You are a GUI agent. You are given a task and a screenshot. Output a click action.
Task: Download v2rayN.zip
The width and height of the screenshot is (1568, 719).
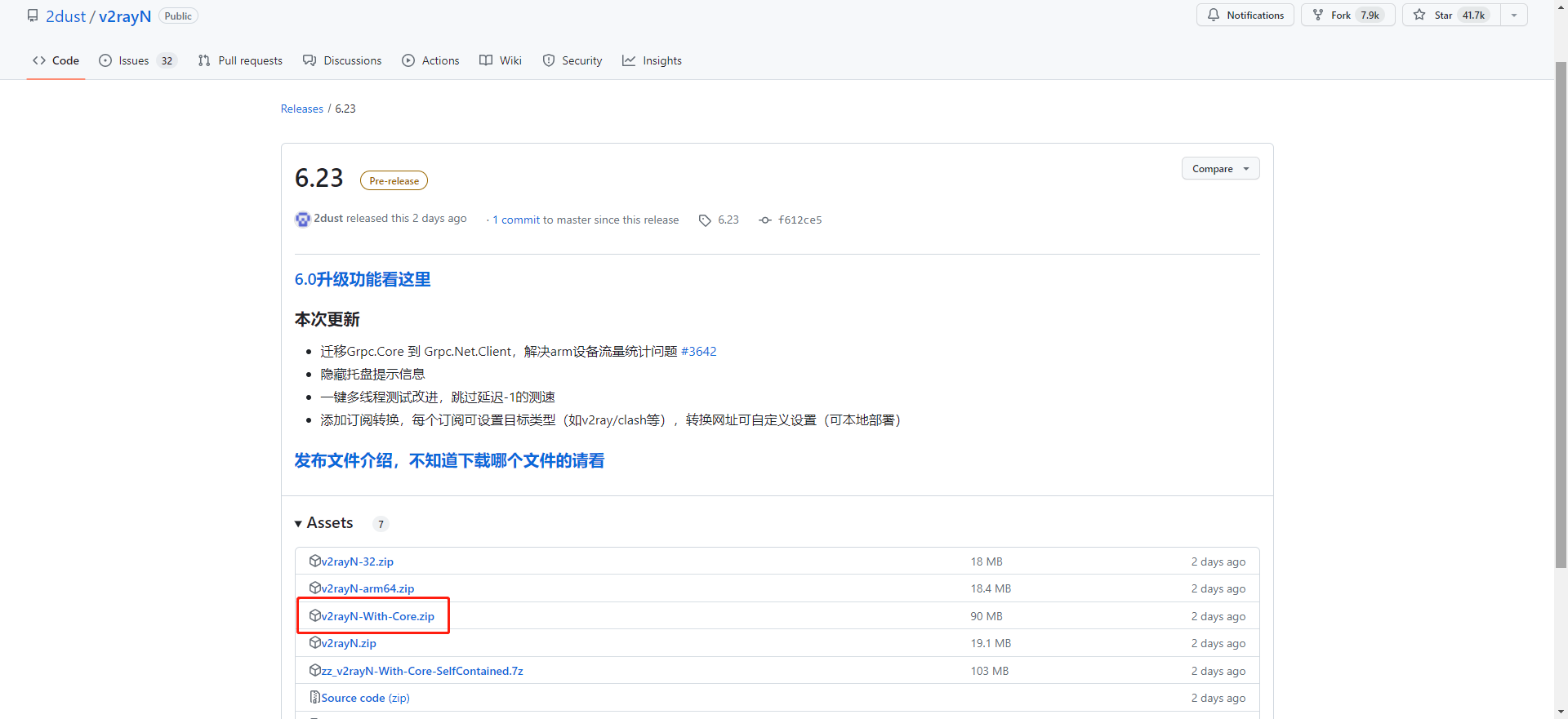[x=349, y=643]
